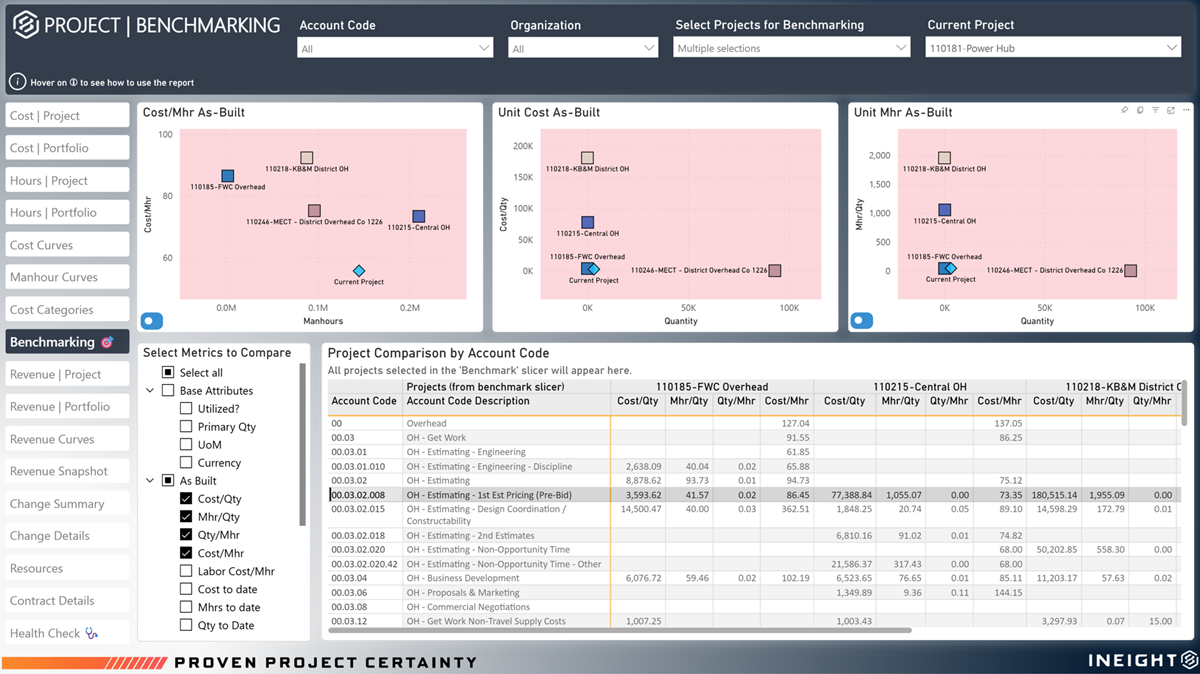
Task: Select 110218-KB&M District OH marker in Cost/Mhr chart
Action: [307, 158]
